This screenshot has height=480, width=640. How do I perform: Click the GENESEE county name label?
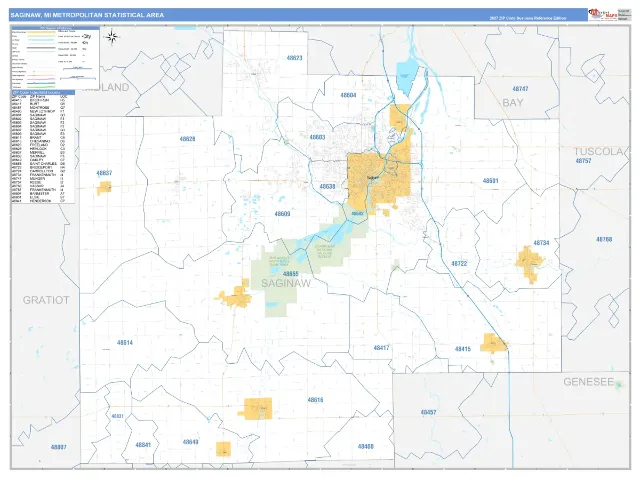(x=589, y=382)
